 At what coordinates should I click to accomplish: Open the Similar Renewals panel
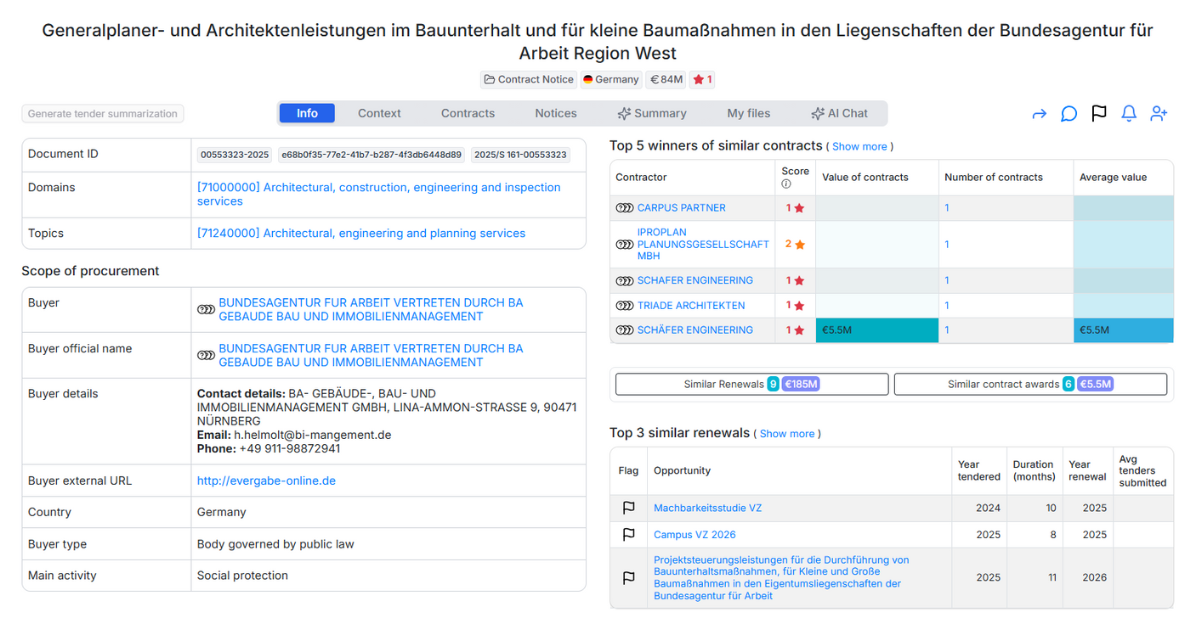click(x=751, y=384)
